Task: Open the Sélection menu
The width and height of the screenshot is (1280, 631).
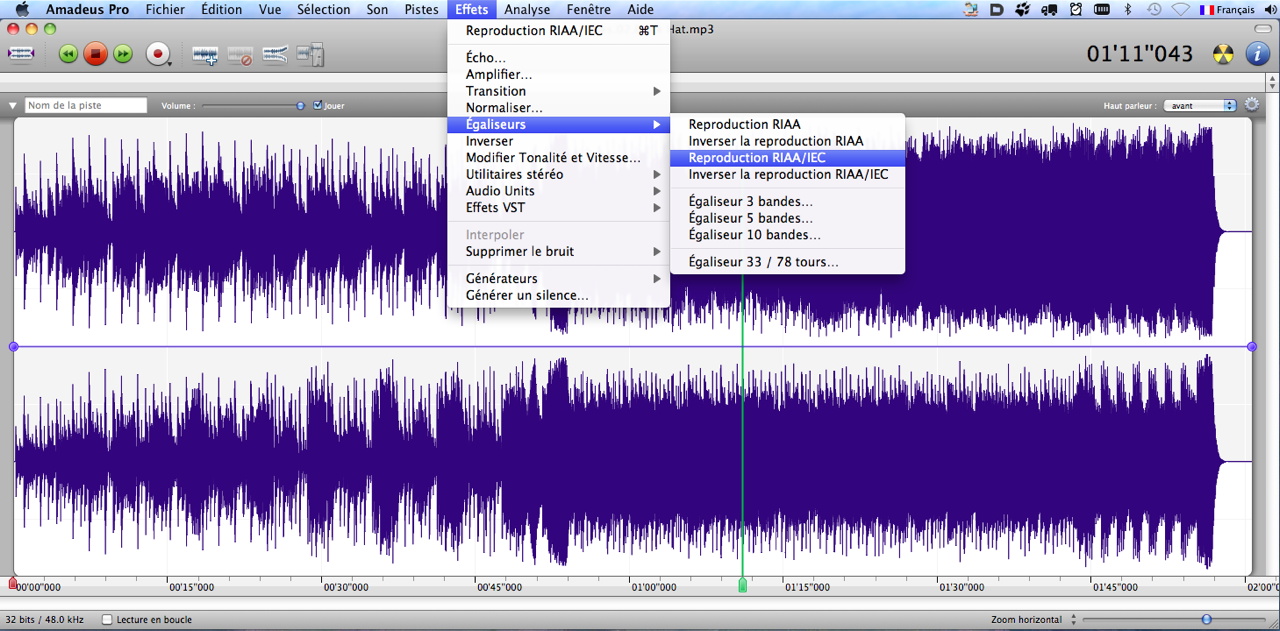Action: pos(324,9)
